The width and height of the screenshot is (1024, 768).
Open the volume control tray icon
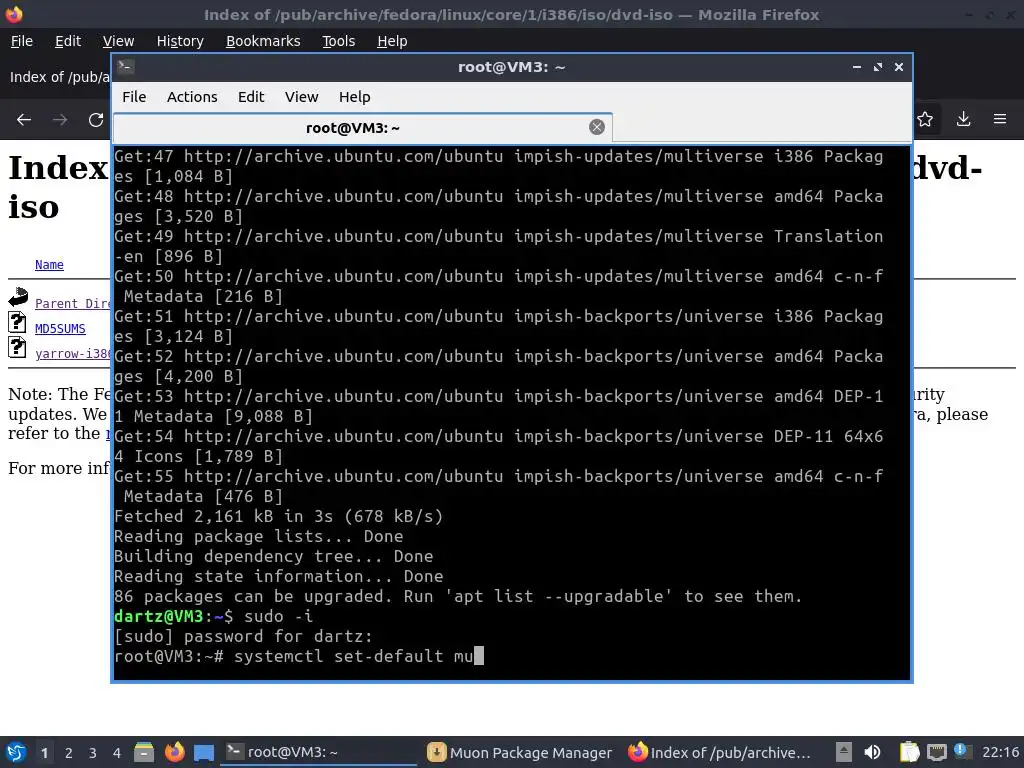point(872,752)
